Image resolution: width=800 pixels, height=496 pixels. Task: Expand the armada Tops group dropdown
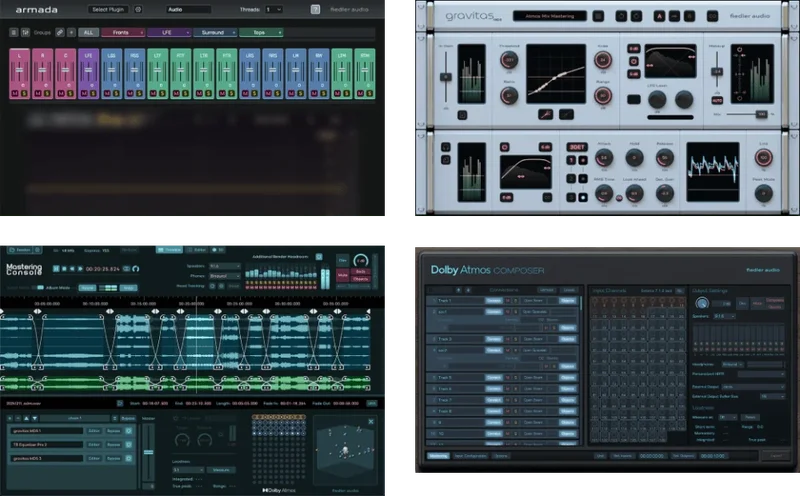click(x=280, y=32)
